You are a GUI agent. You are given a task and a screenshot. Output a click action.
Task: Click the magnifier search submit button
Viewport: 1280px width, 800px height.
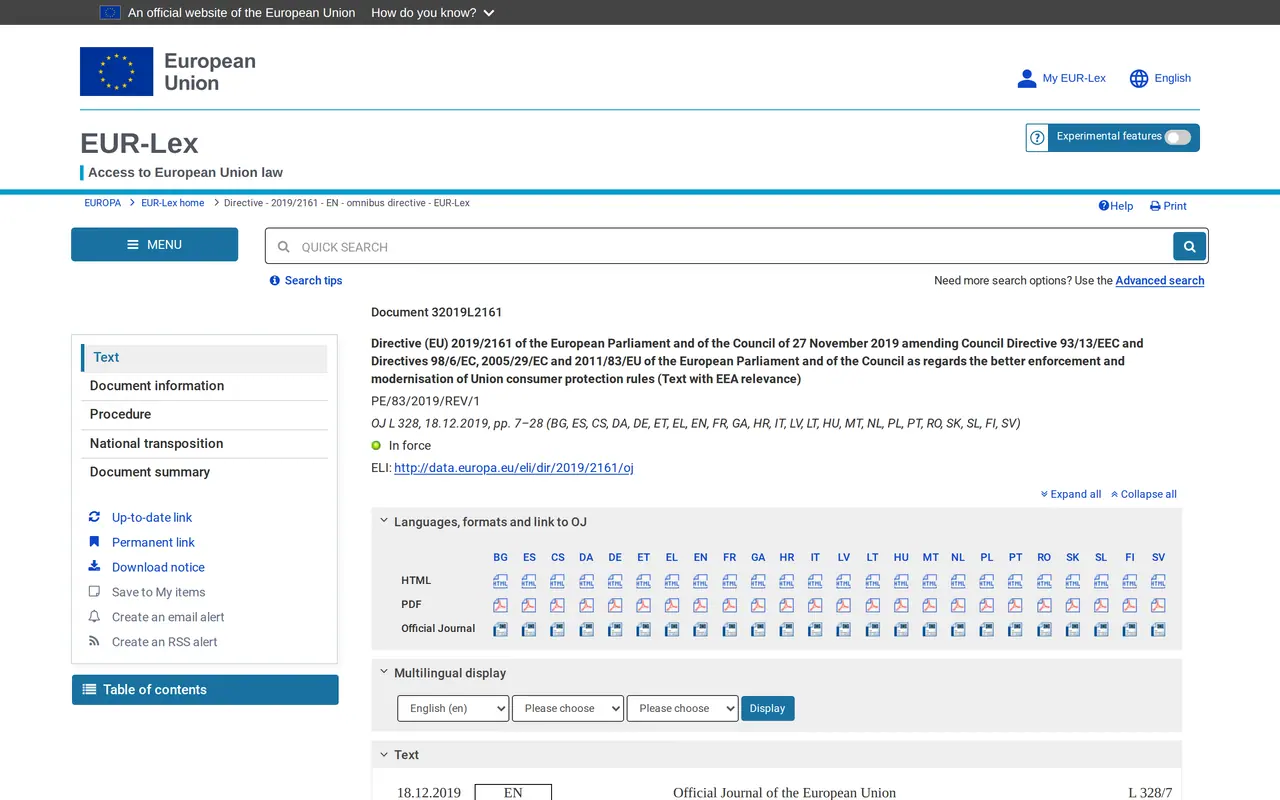pyautogui.click(x=1189, y=246)
